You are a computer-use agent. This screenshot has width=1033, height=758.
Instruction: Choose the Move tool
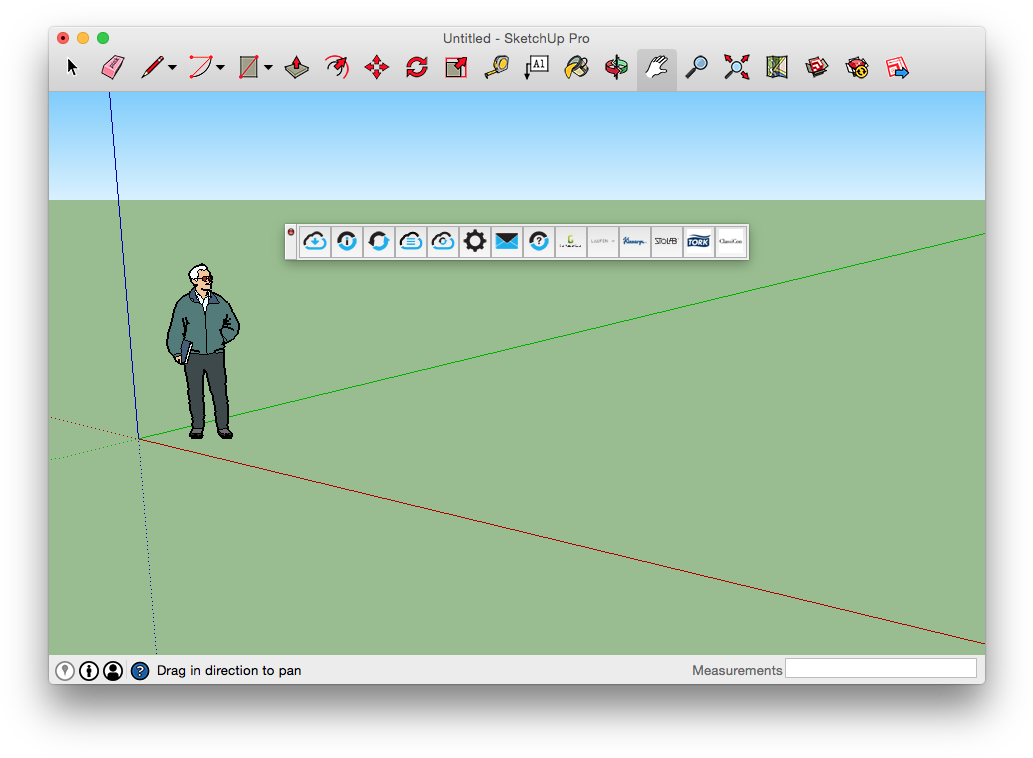pyautogui.click(x=376, y=67)
